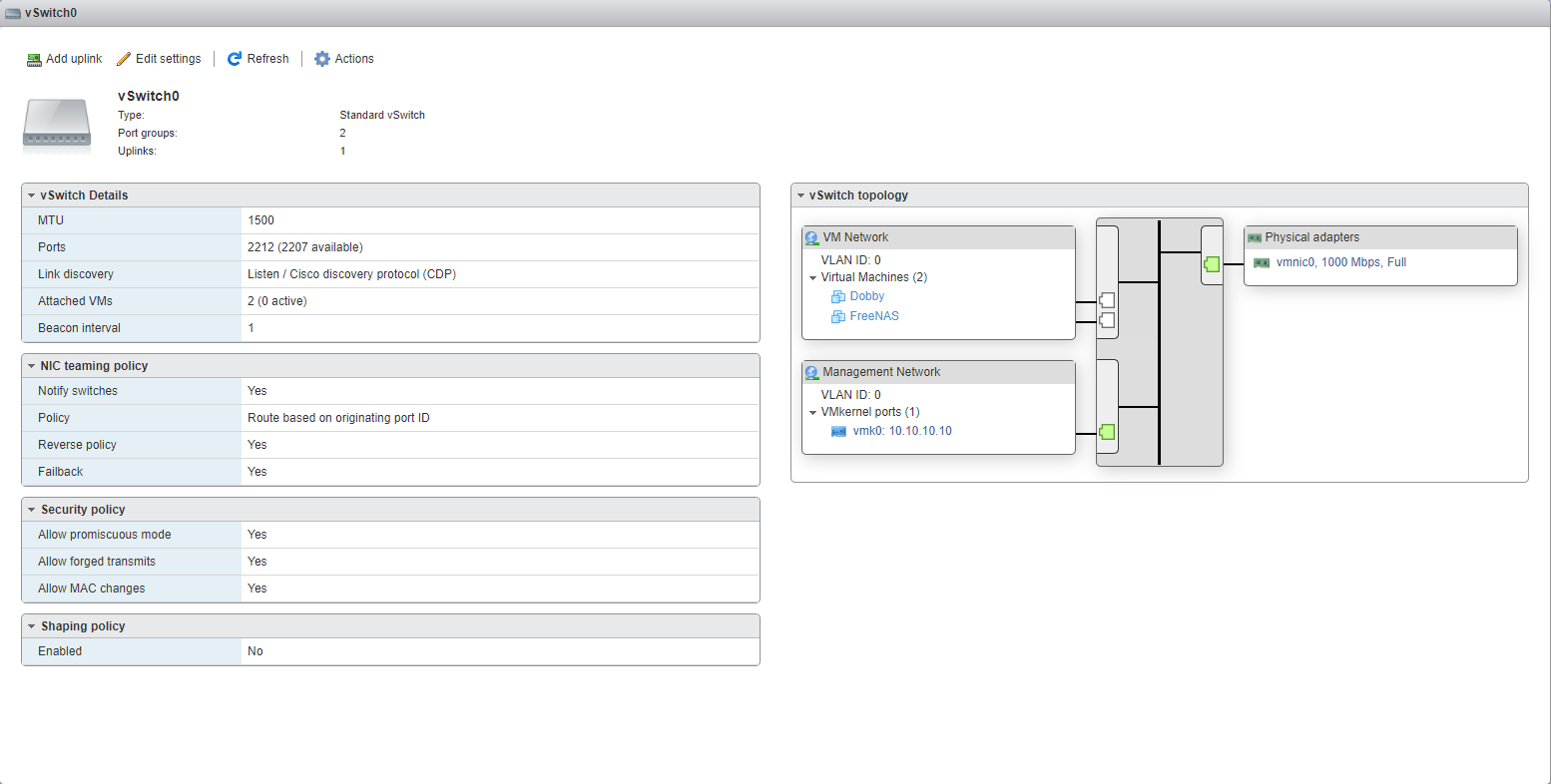This screenshot has width=1551, height=784.
Task: Click the Add uplink icon
Action: click(34, 60)
